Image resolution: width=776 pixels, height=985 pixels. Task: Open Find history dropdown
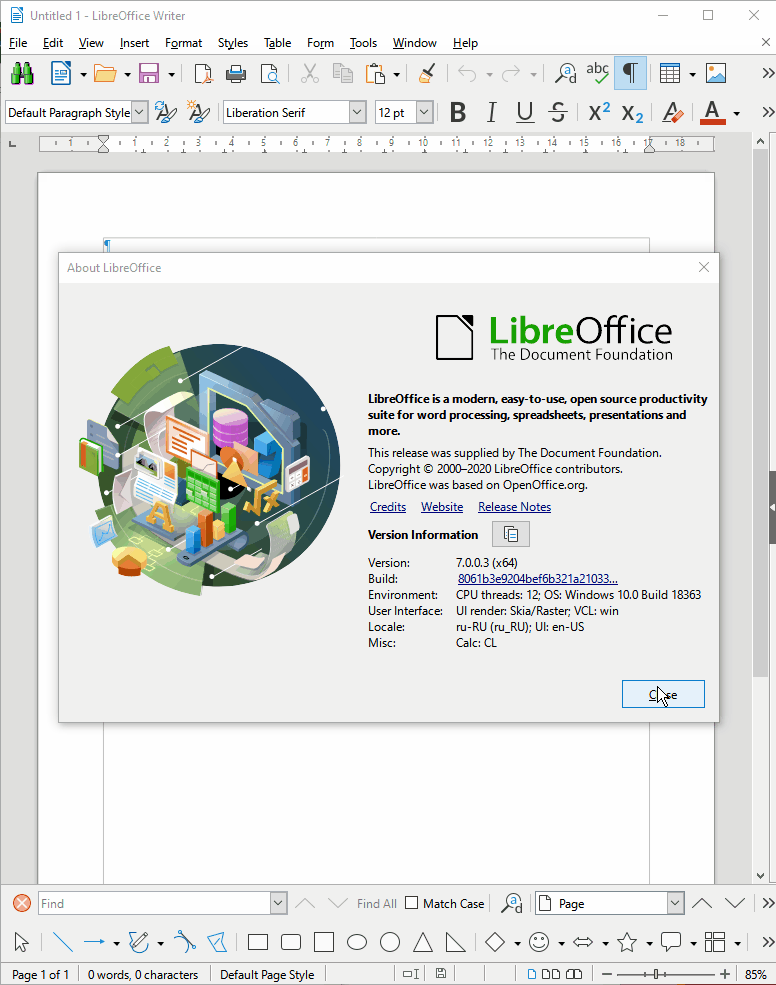click(x=278, y=903)
